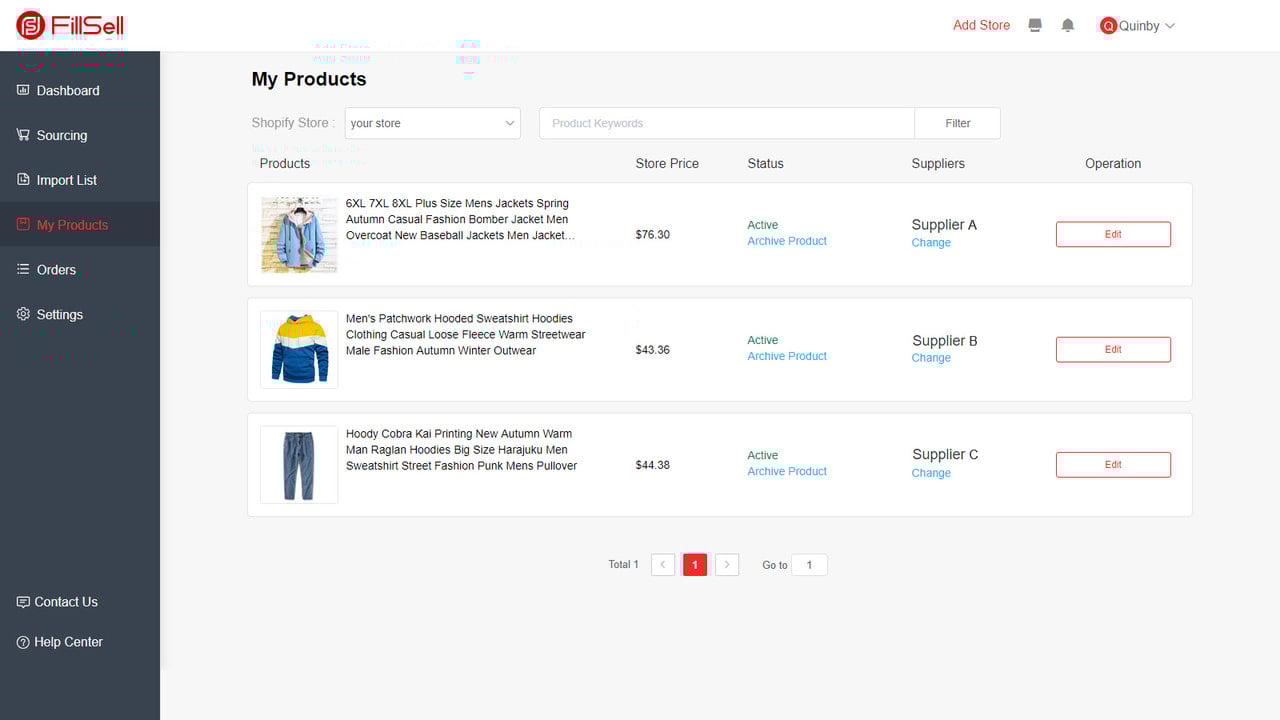Screen dimensions: 1280x720
Task: Go to Dashboard page
Action: coord(68,90)
